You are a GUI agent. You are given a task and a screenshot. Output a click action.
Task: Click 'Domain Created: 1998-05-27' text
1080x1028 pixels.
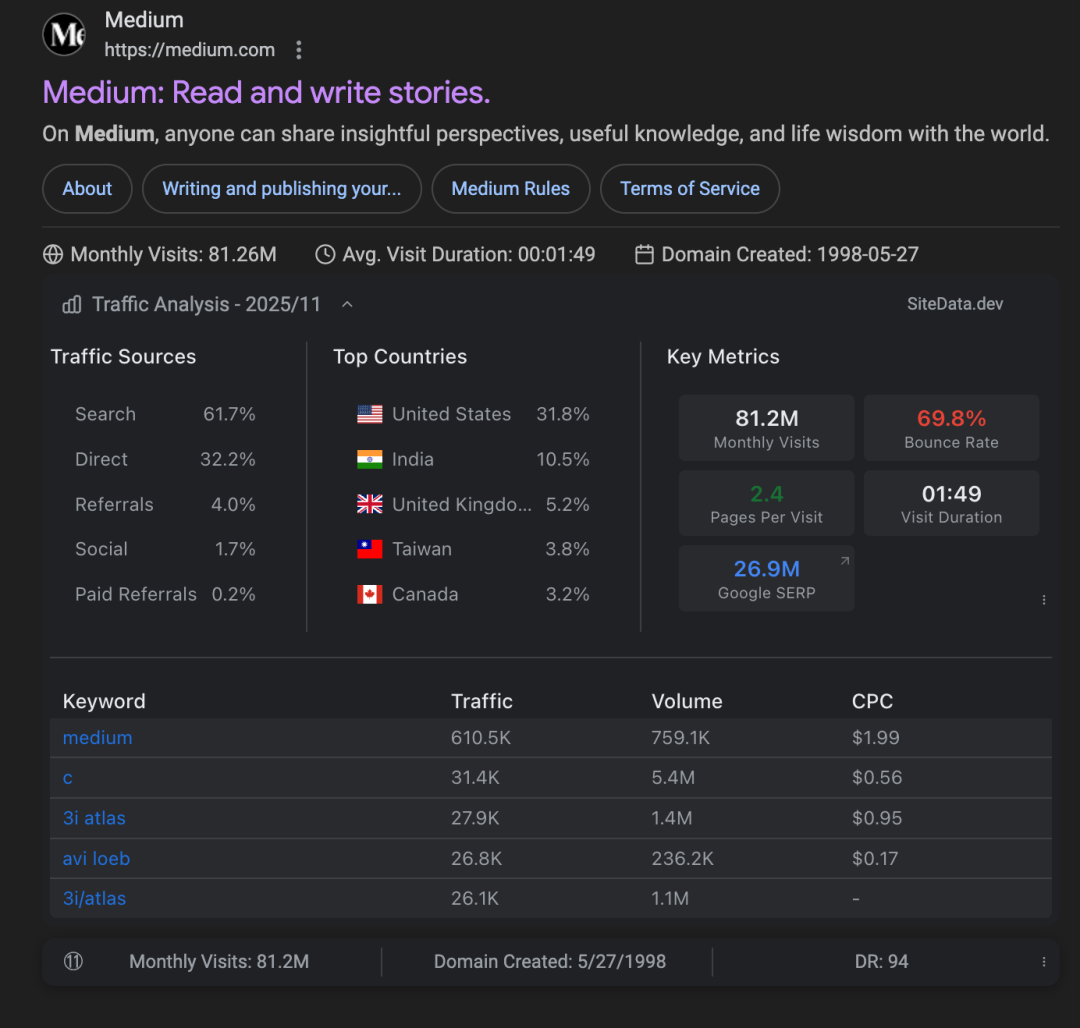coord(790,255)
